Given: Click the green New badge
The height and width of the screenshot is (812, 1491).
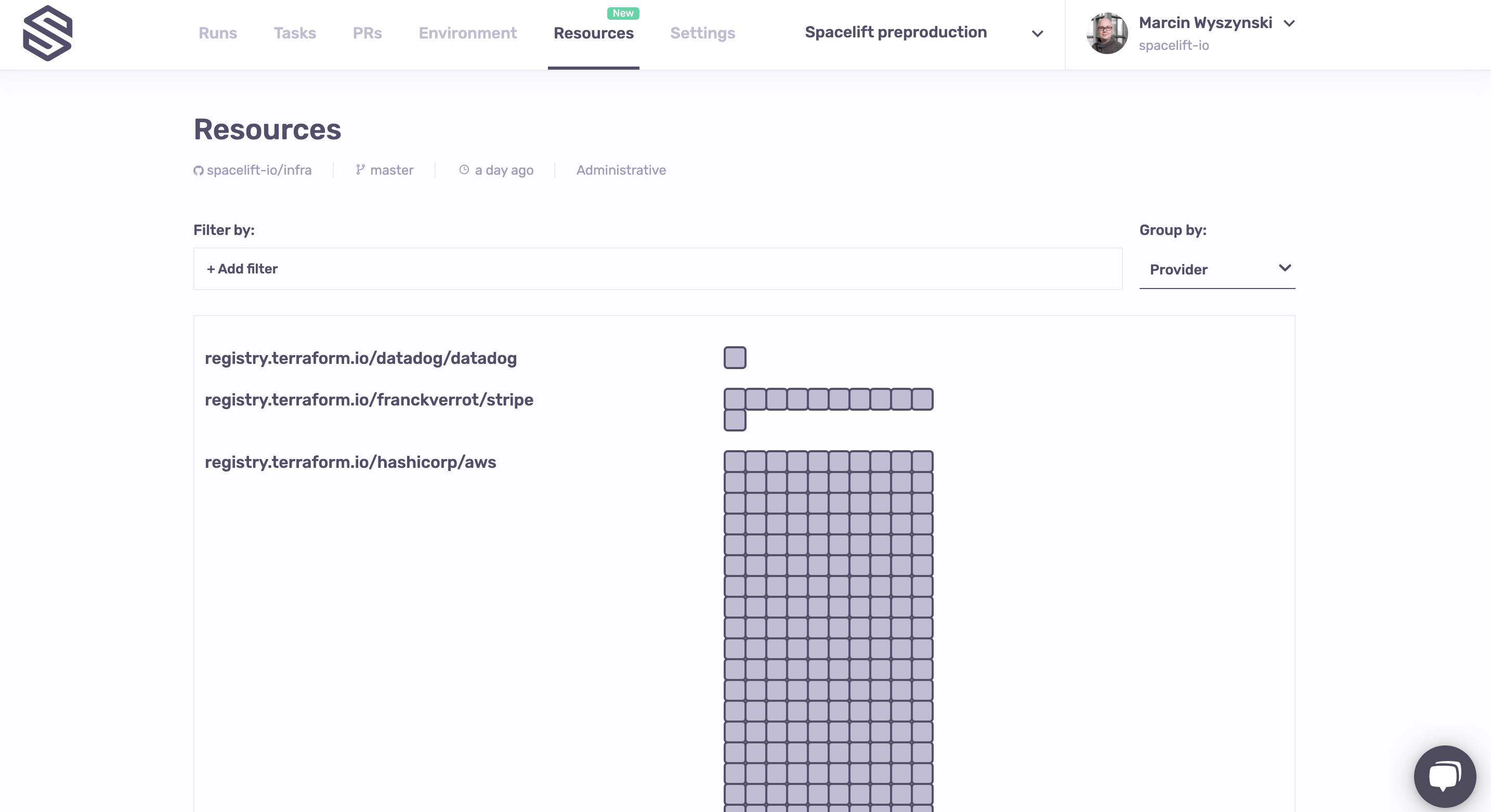Looking at the screenshot, I should [x=623, y=14].
